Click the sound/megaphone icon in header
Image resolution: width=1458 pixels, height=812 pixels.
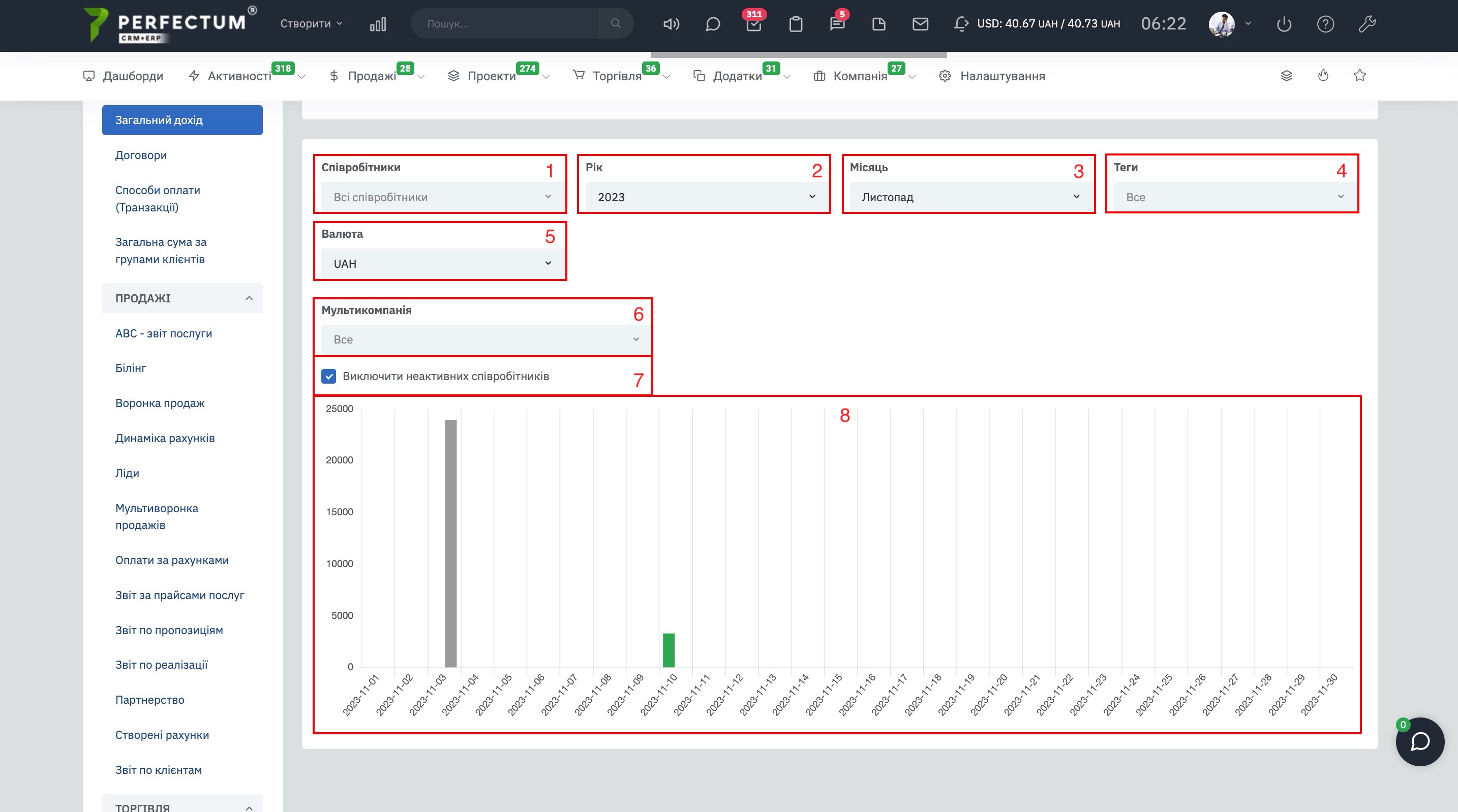671,24
